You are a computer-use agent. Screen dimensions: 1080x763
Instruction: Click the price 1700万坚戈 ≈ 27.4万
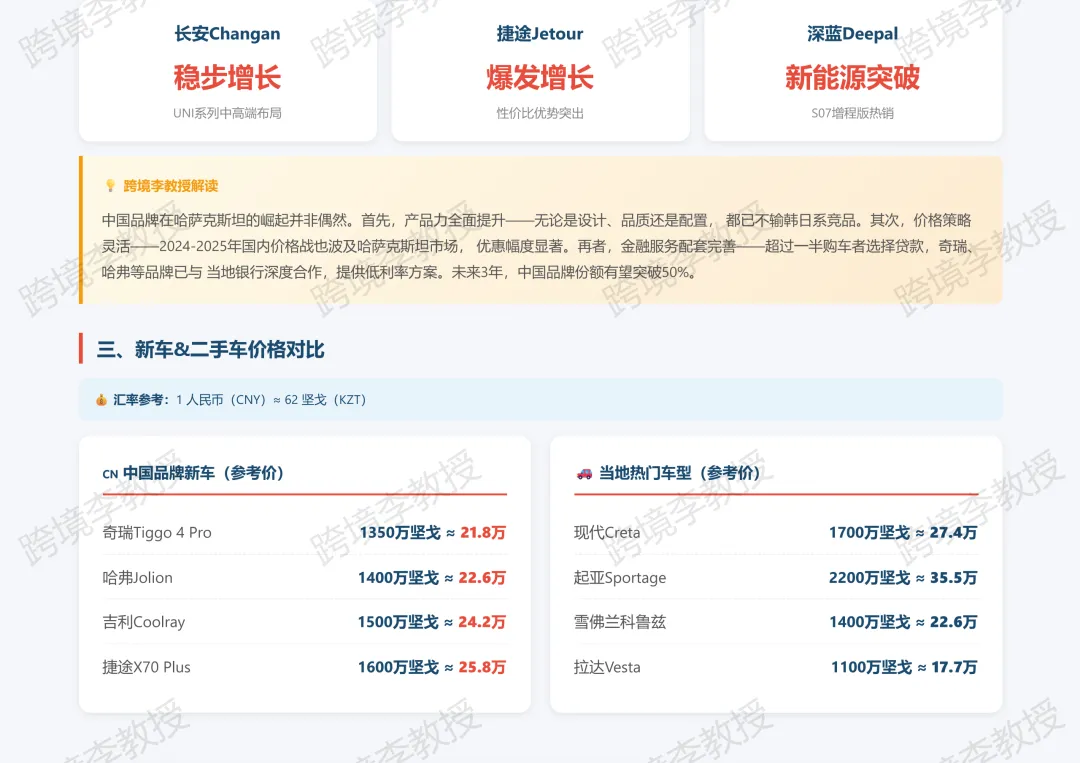point(903,532)
